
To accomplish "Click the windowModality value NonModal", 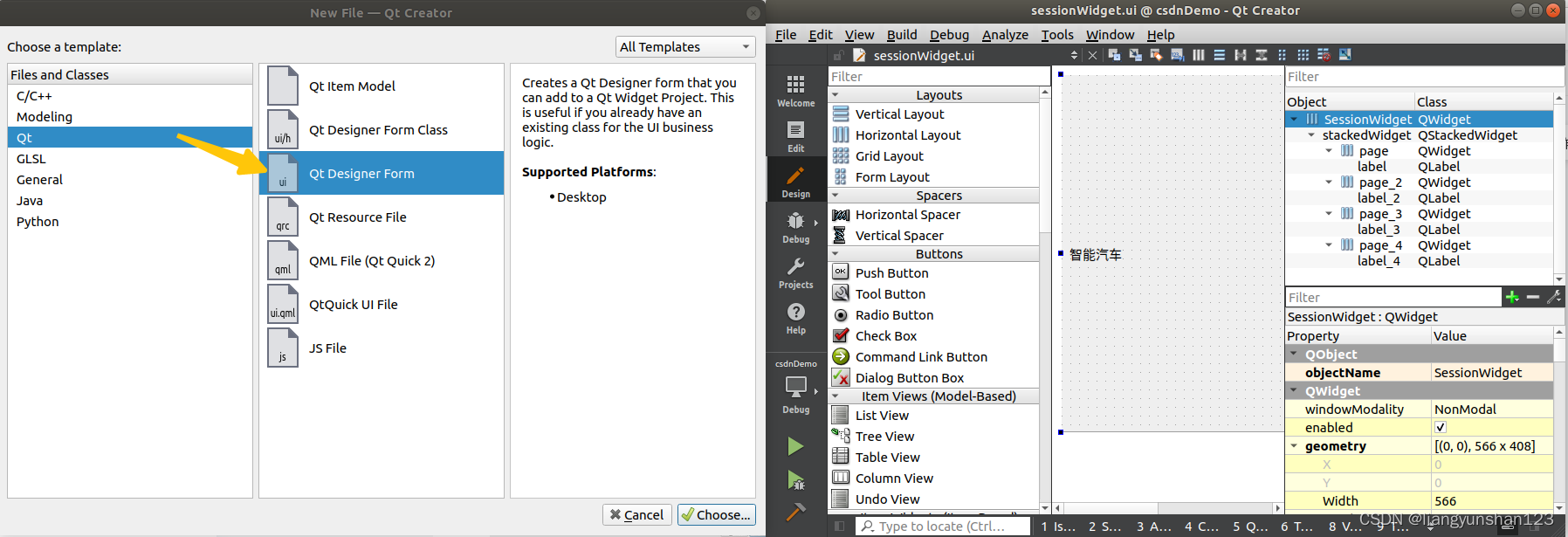I will pos(1491,409).
